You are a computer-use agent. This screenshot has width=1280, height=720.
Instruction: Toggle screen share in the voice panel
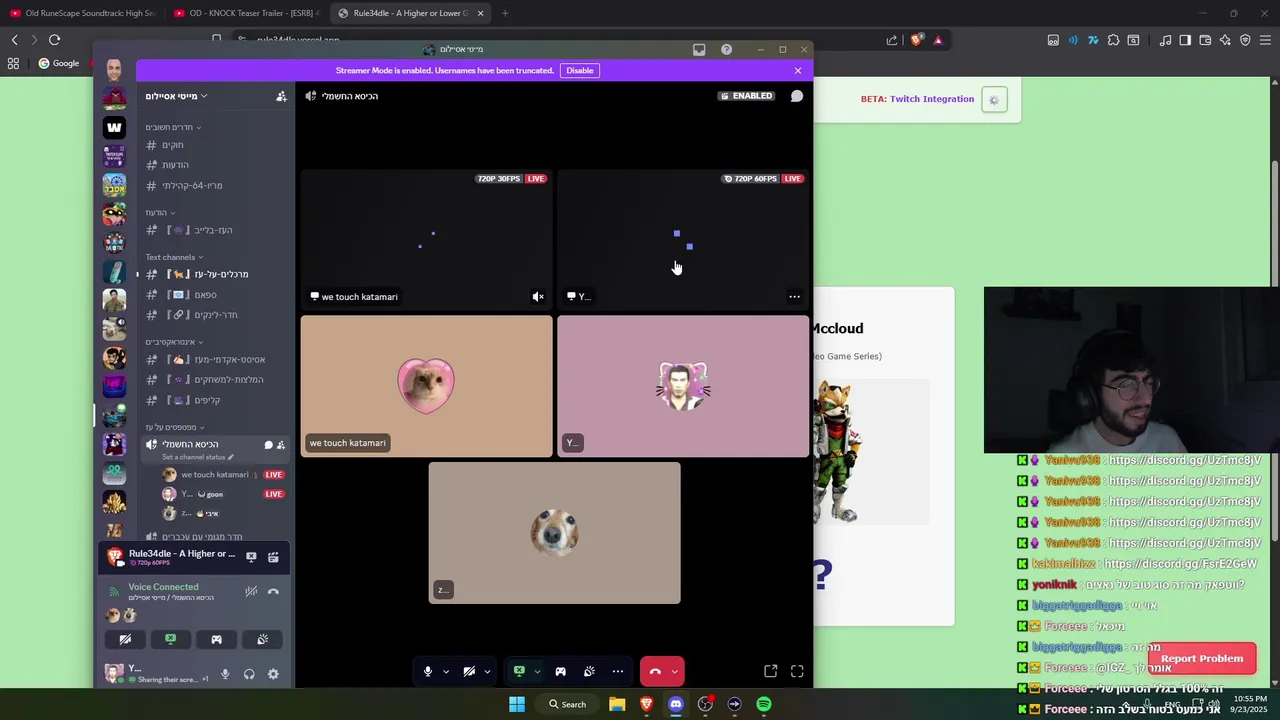click(171, 639)
